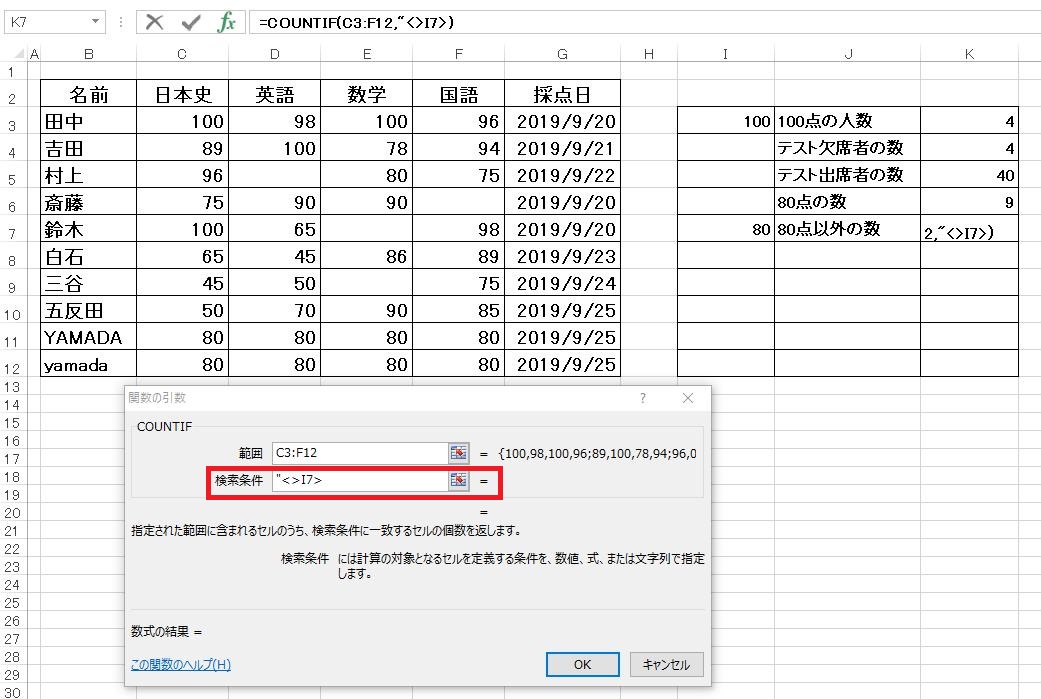1041x699 pixels.
Task: Close the 関数の引数 dialog with X
Action: [688, 398]
